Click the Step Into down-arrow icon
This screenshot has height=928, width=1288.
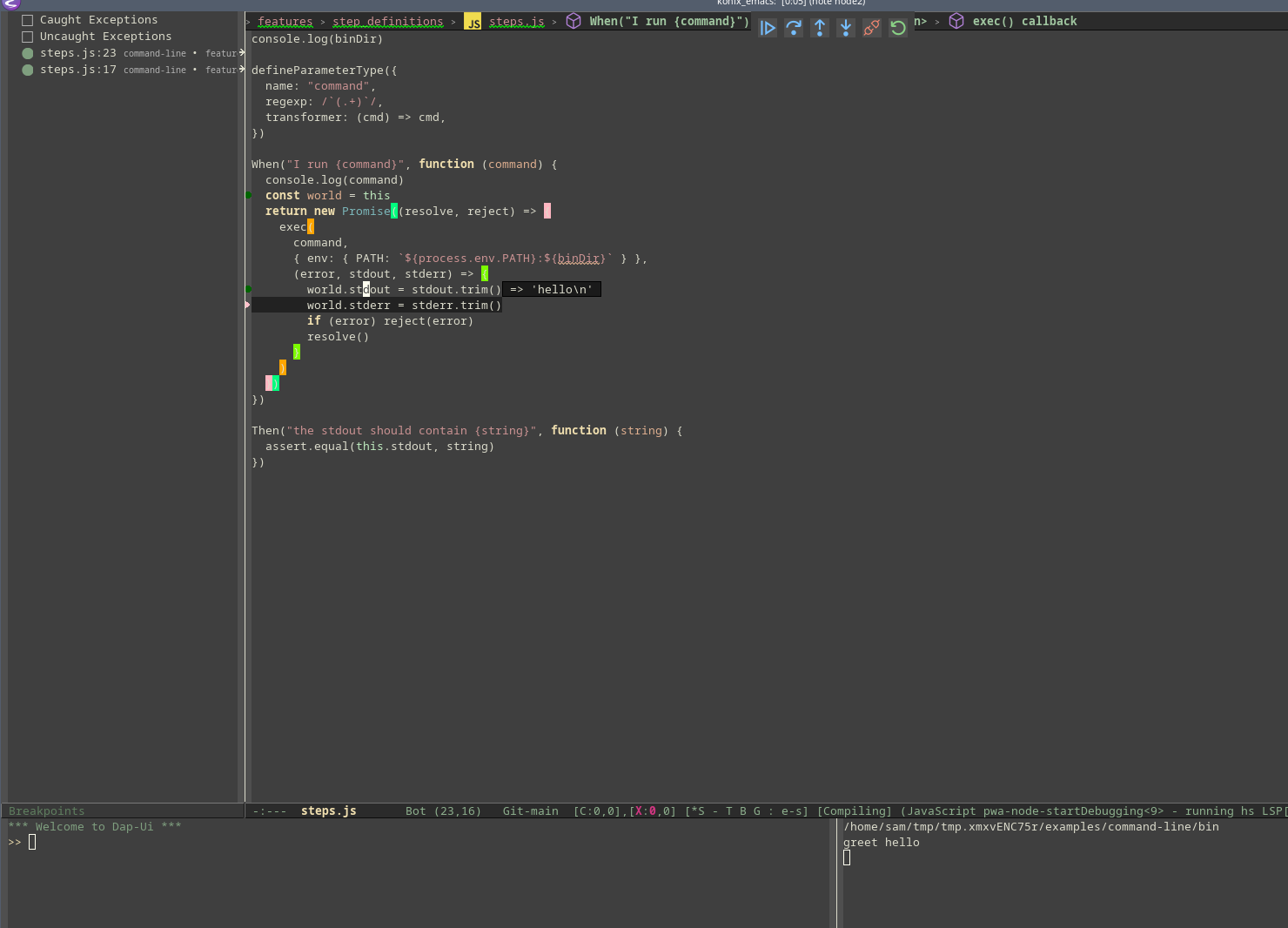click(x=845, y=28)
